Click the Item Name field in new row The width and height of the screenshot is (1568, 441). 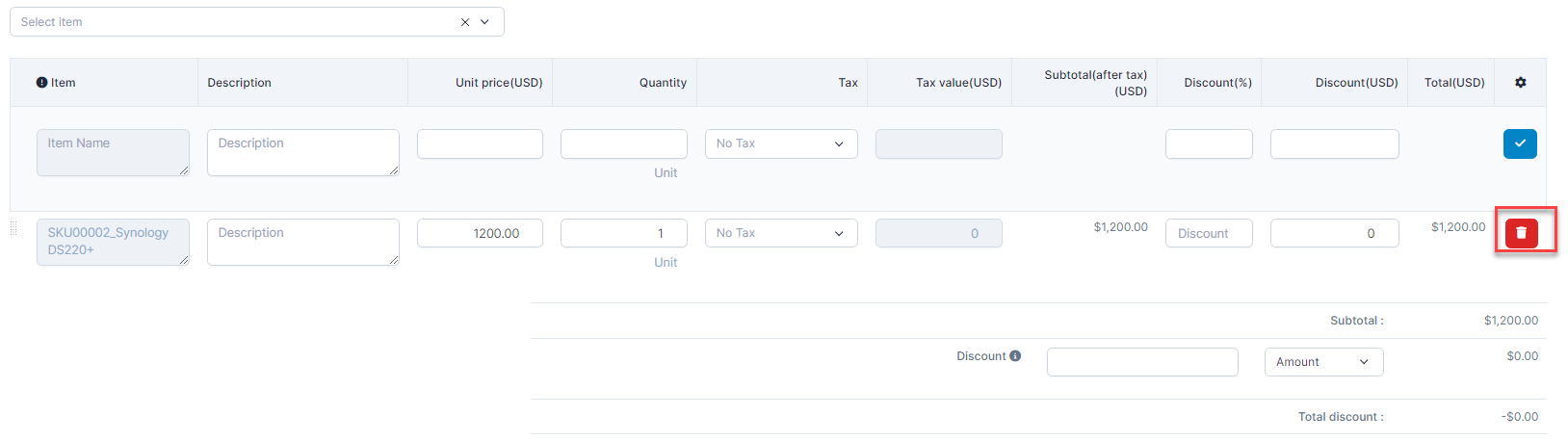(x=113, y=152)
